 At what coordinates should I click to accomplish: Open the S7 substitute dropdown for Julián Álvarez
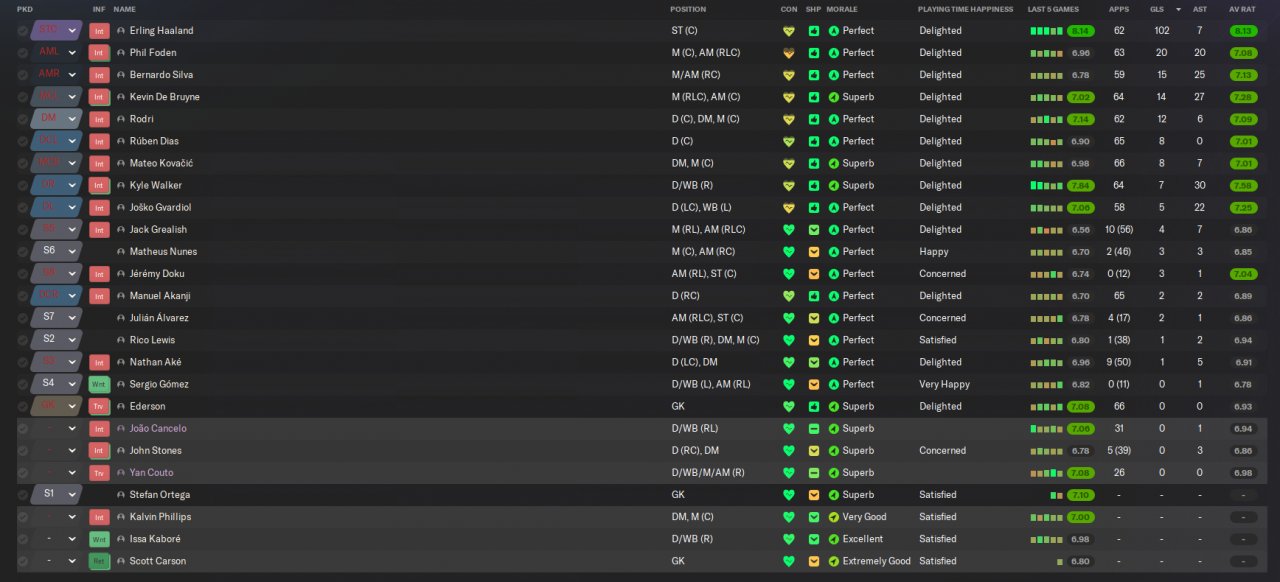coord(57,318)
